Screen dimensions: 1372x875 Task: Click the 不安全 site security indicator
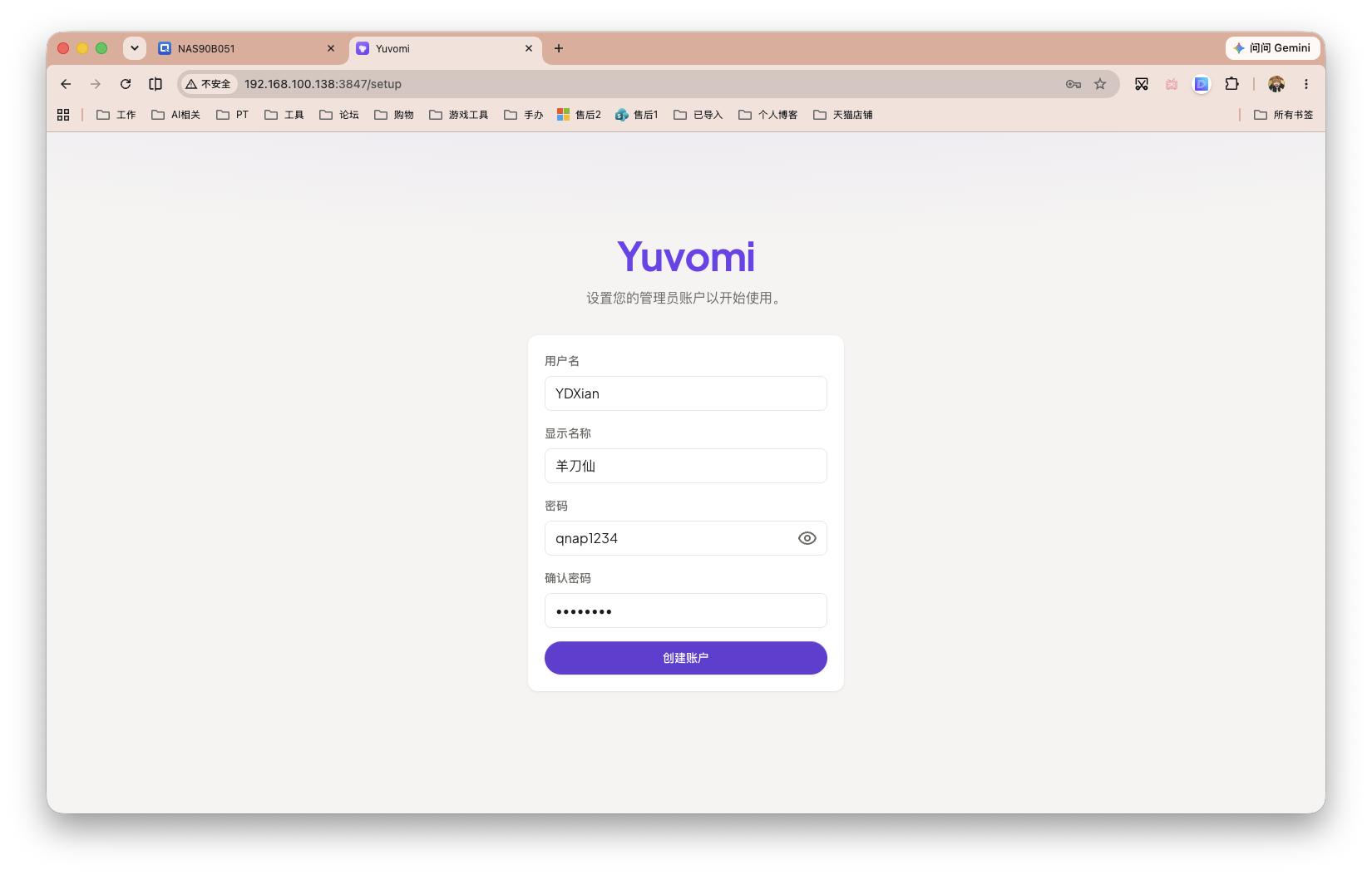point(209,84)
